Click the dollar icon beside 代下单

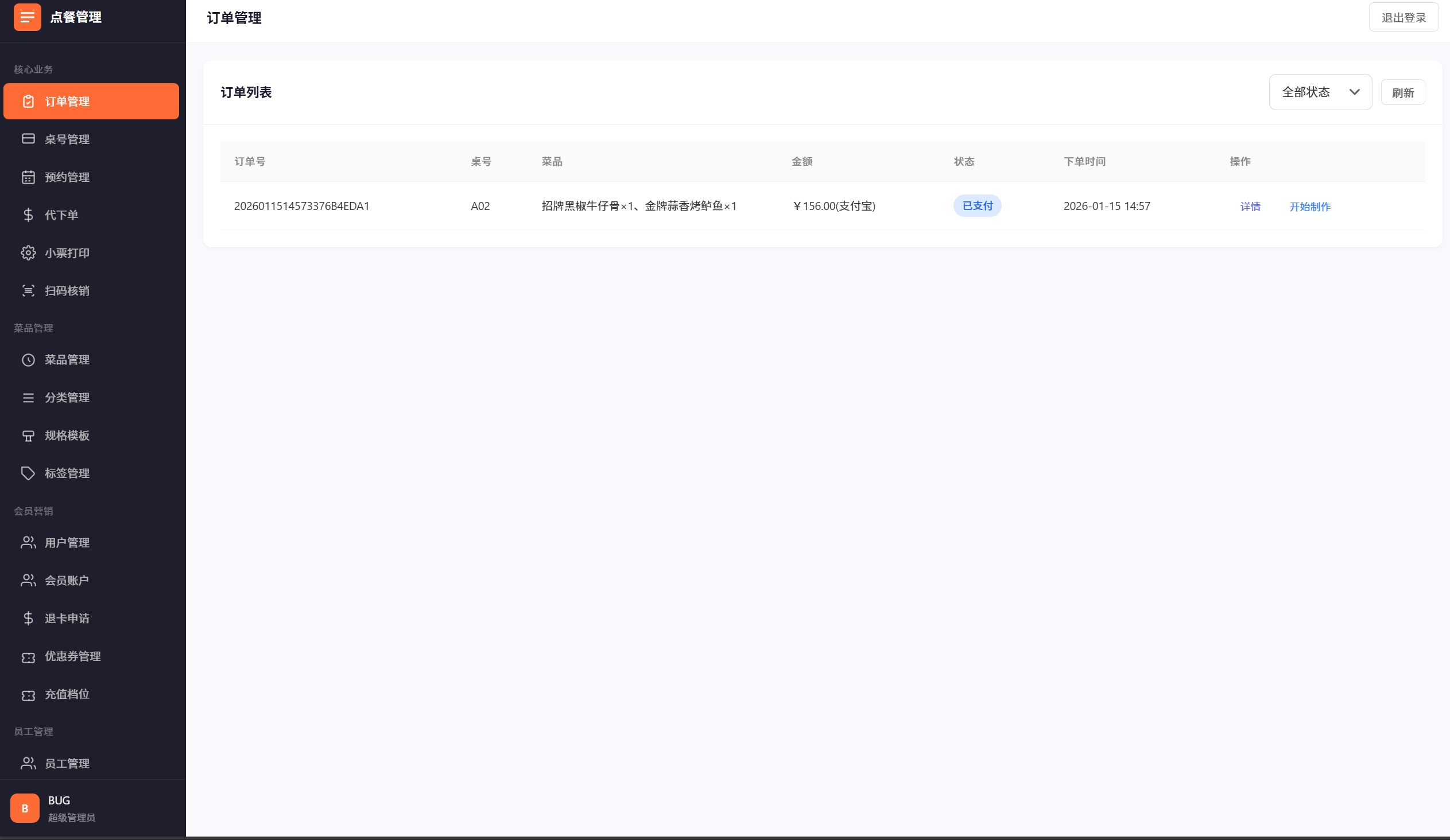28,215
